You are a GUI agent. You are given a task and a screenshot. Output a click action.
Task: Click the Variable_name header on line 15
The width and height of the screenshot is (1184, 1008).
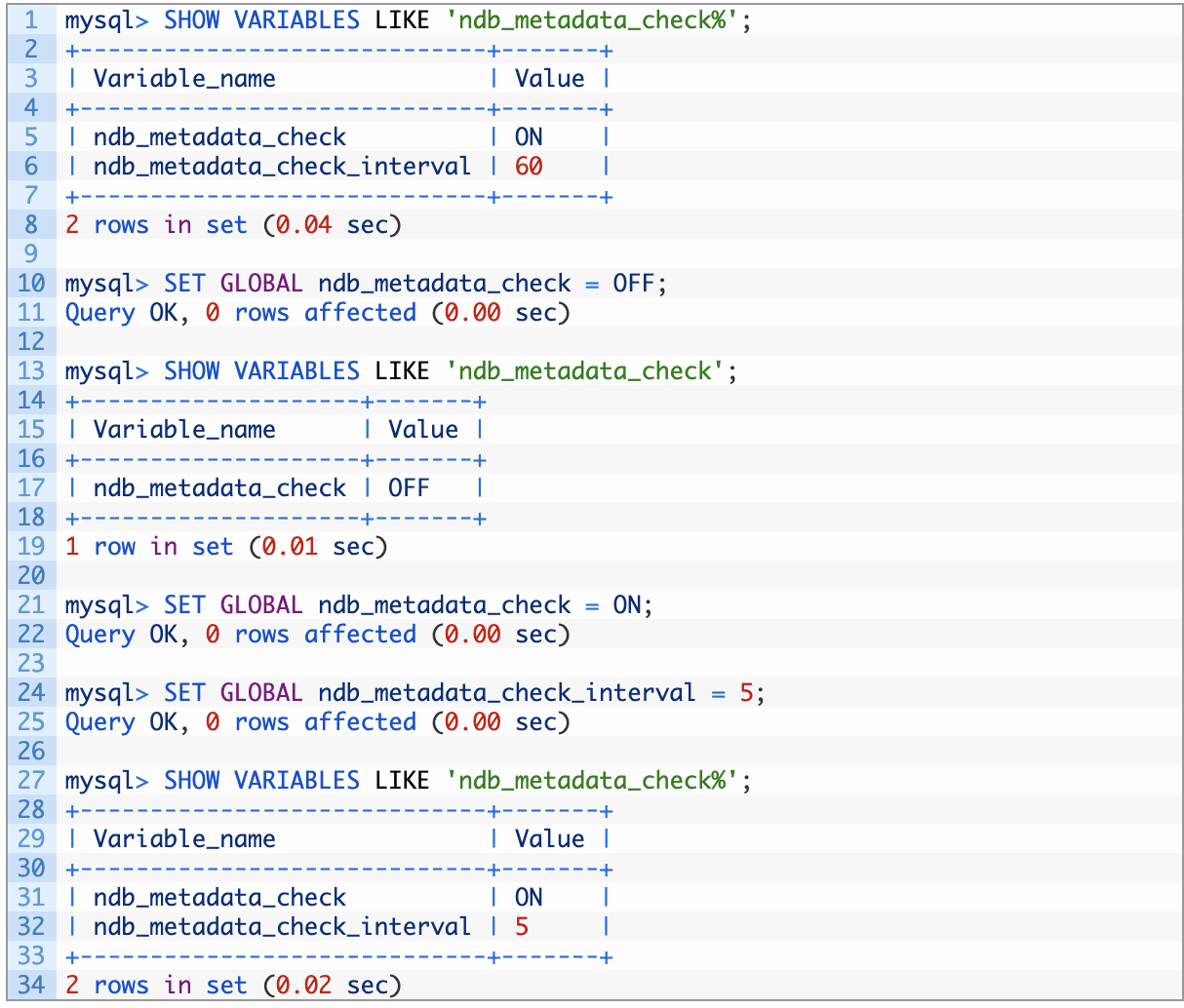pyautogui.click(x=184, y=430)
